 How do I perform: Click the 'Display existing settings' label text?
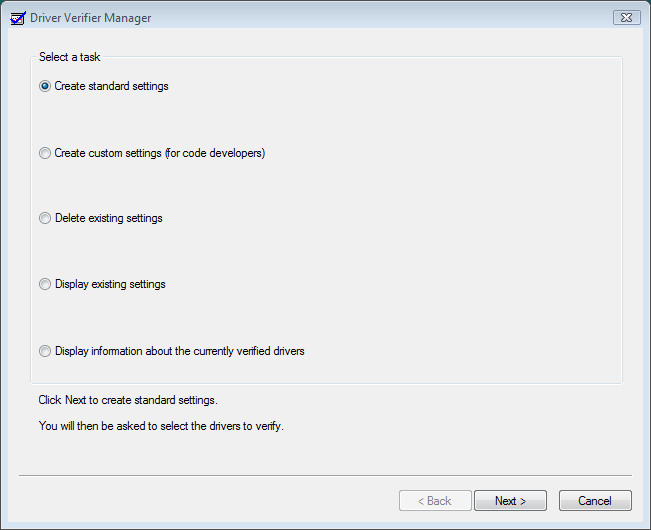coord(110,284)
